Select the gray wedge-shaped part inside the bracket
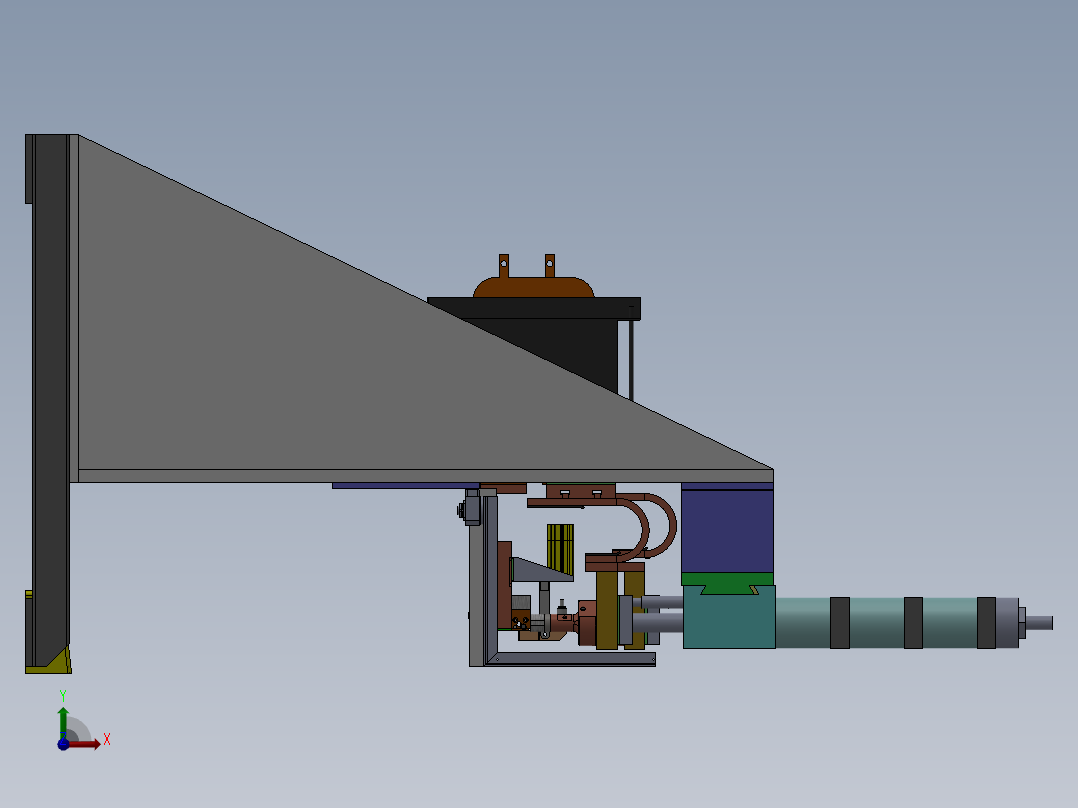Screen dimensions: 1078x808 click(x=541, y=569)
